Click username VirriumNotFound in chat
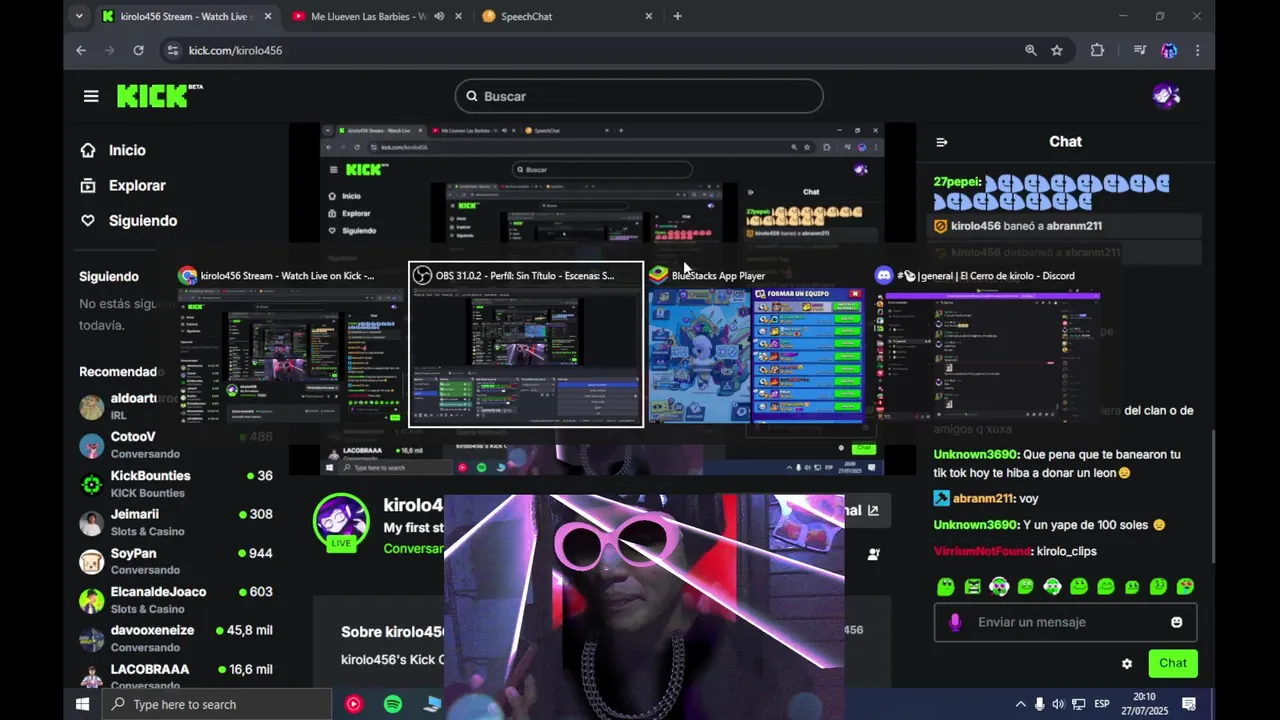This screenshot has height=720, width=1280. coord(983,551)
